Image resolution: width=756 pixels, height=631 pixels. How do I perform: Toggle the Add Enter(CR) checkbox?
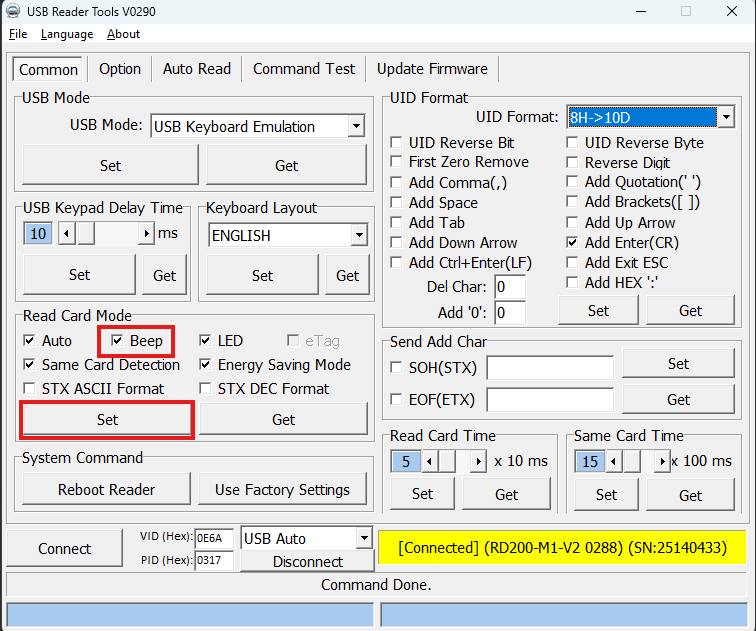coord(572,243)
